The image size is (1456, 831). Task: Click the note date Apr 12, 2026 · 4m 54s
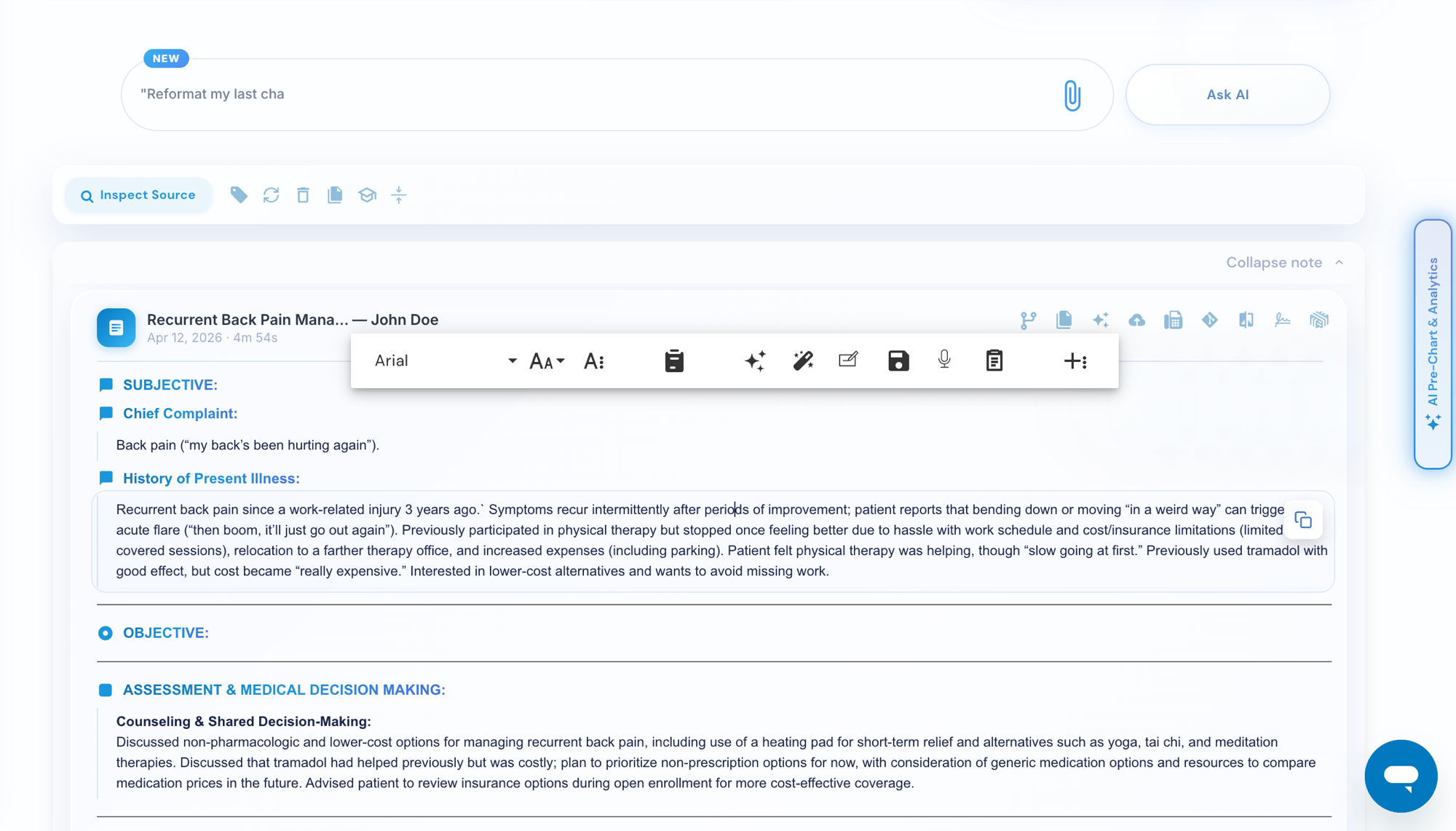[212, 338]
